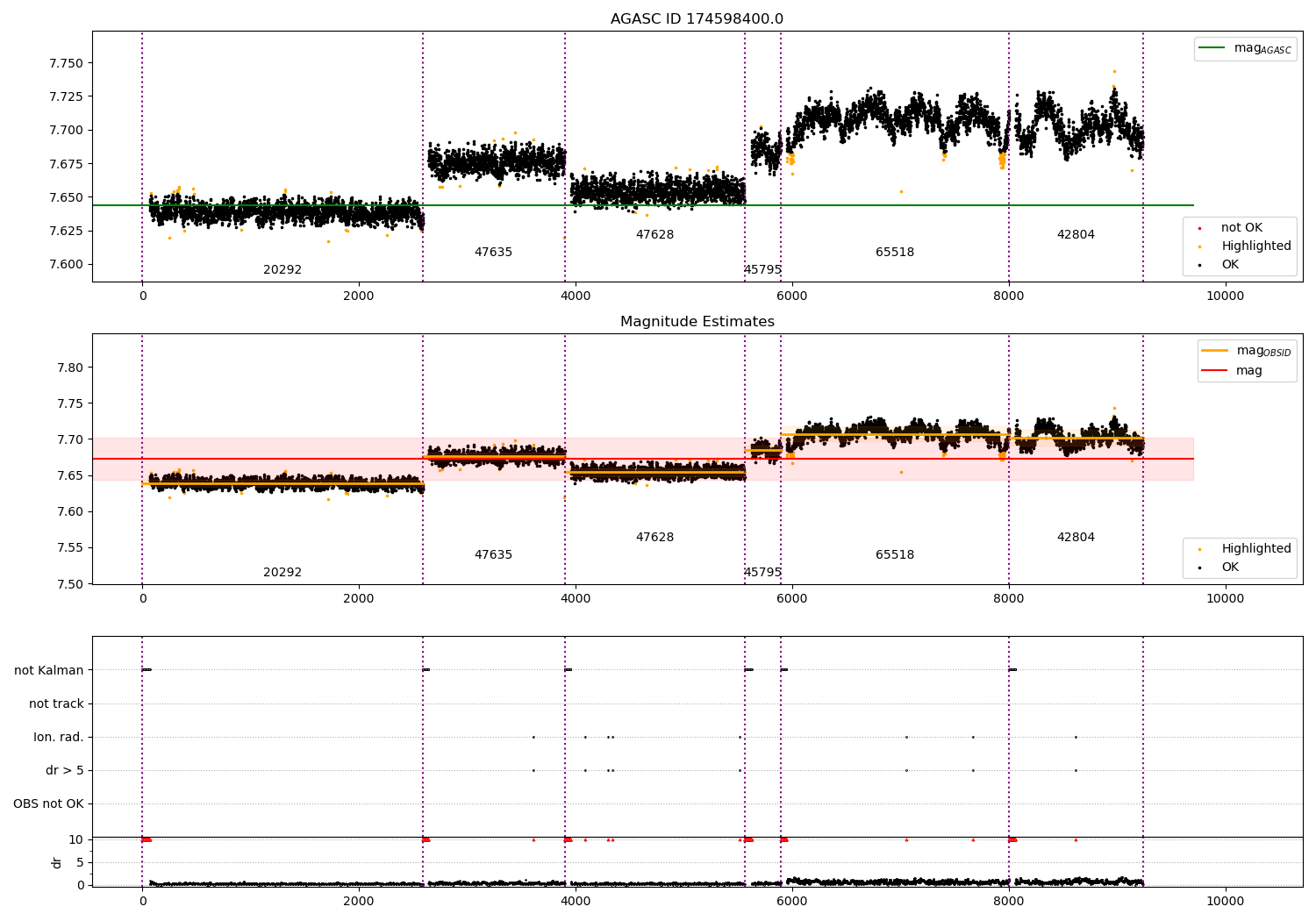Click OBSID label 42804 in Magnitude Estimates plot

1076,538
